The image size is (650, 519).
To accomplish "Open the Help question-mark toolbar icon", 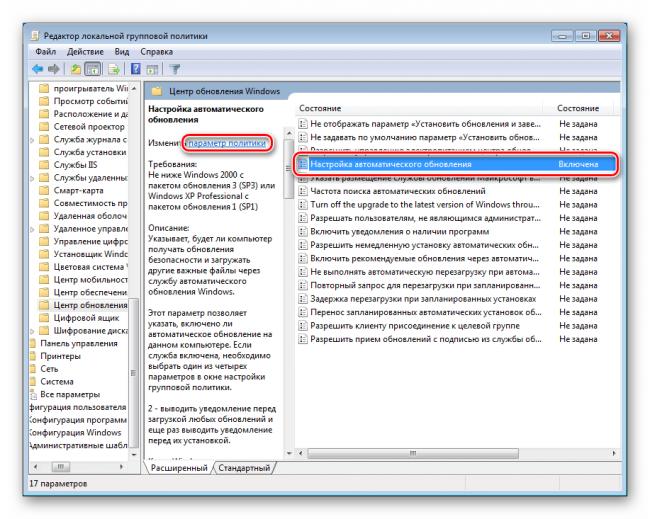I will 135,69.
